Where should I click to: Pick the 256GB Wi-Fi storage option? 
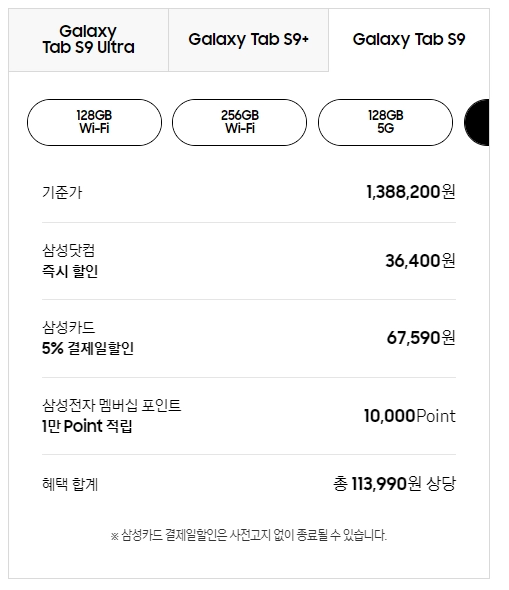pos(240,122)
